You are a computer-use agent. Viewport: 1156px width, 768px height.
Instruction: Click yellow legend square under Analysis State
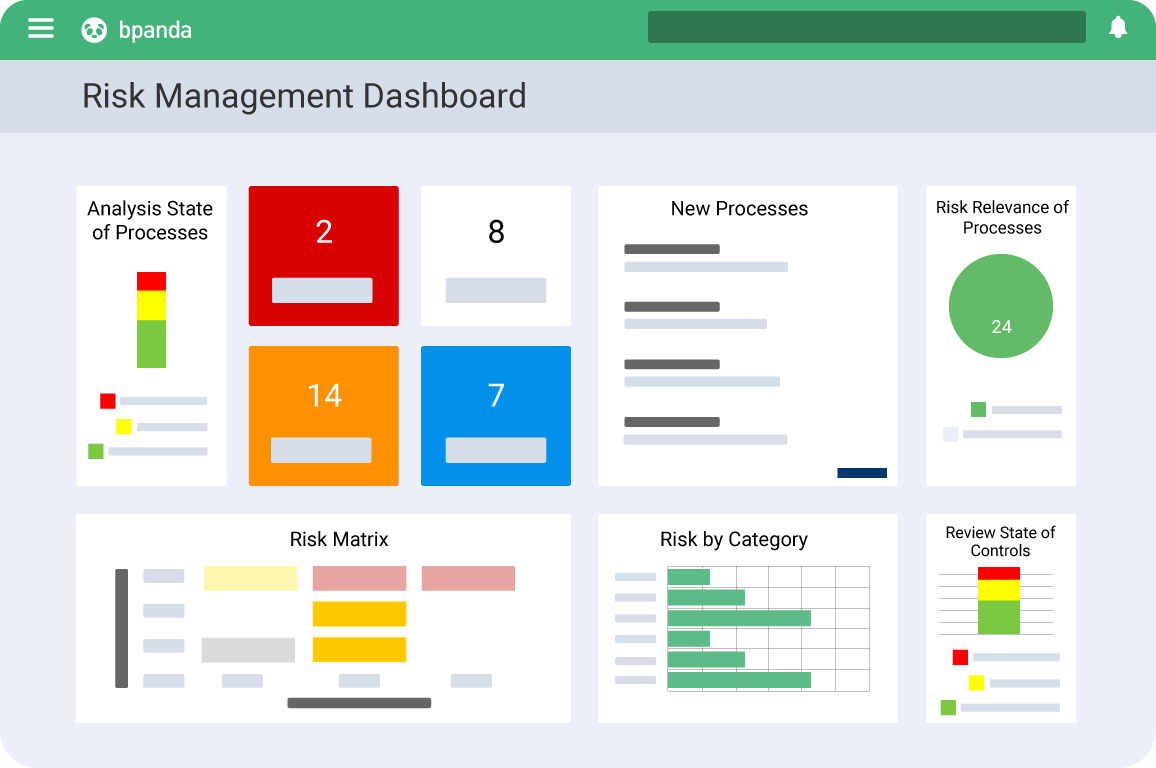point(124,427)
